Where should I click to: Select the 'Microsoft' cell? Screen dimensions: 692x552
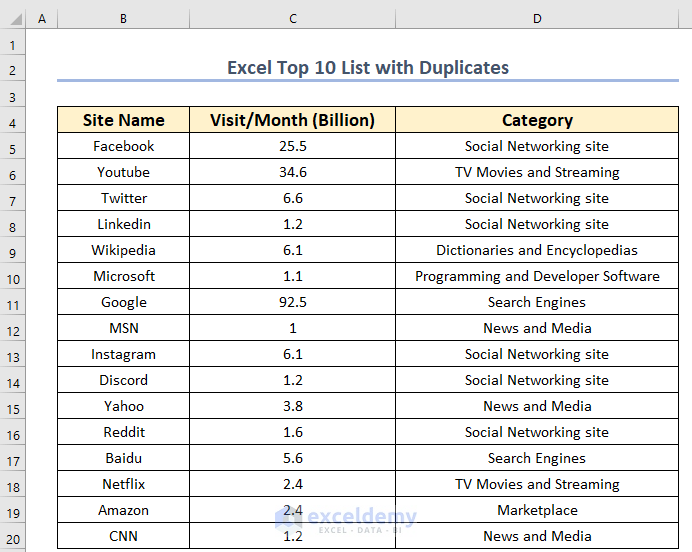pyautogui.click(x=124, y=276)
